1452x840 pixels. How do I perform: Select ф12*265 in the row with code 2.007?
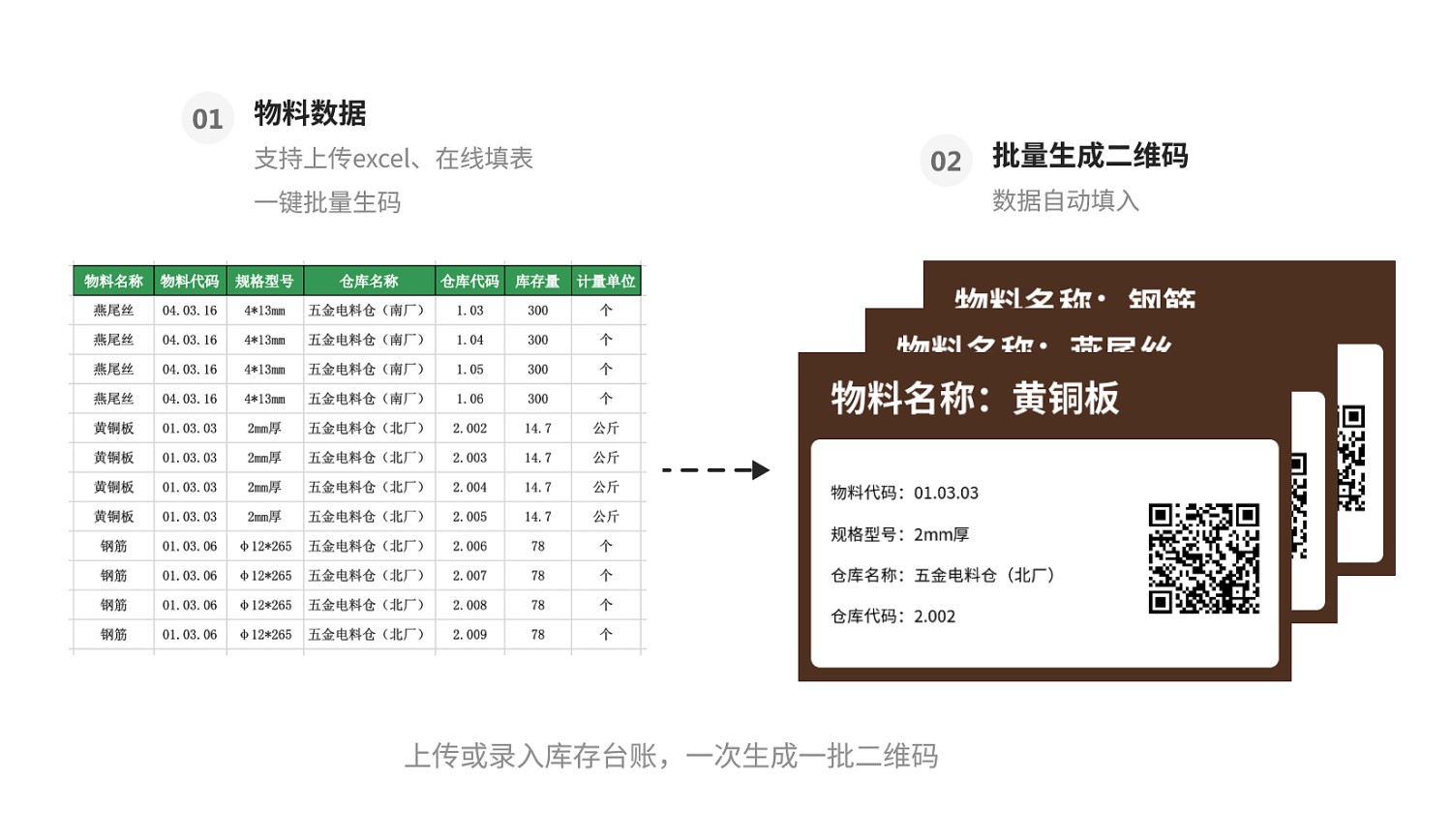(265, 576)
